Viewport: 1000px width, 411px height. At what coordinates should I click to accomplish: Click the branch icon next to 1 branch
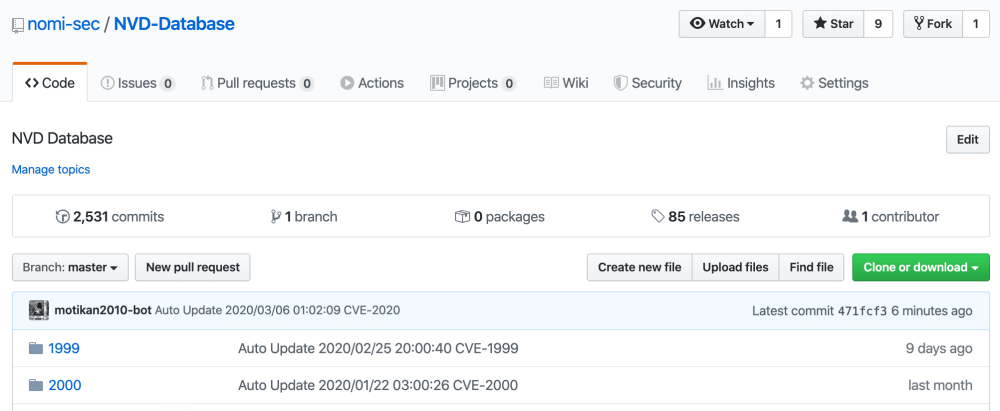[276, 216]
